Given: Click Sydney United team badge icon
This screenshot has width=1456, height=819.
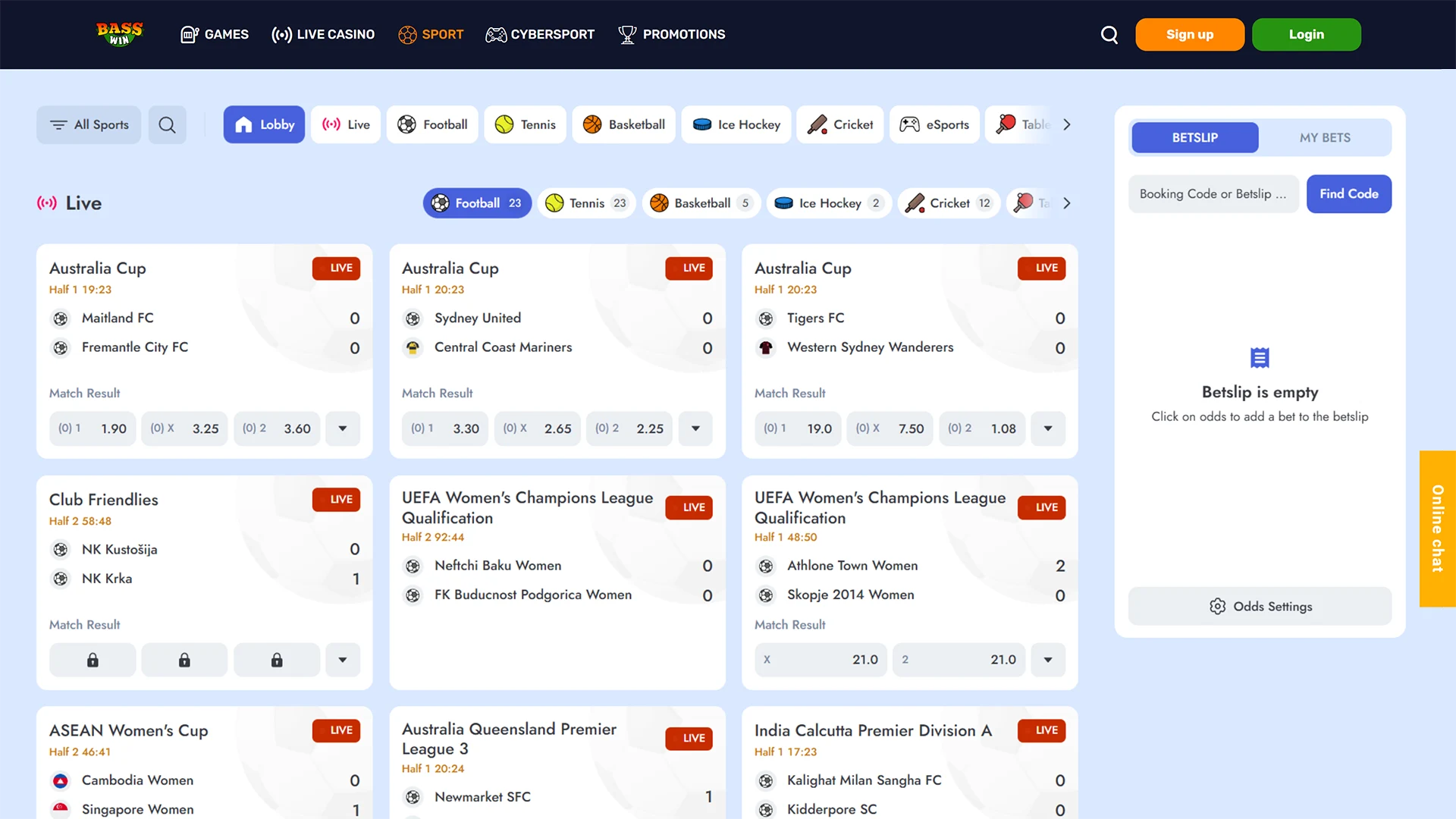Looking at the screenshot, I should click(413, 318).
